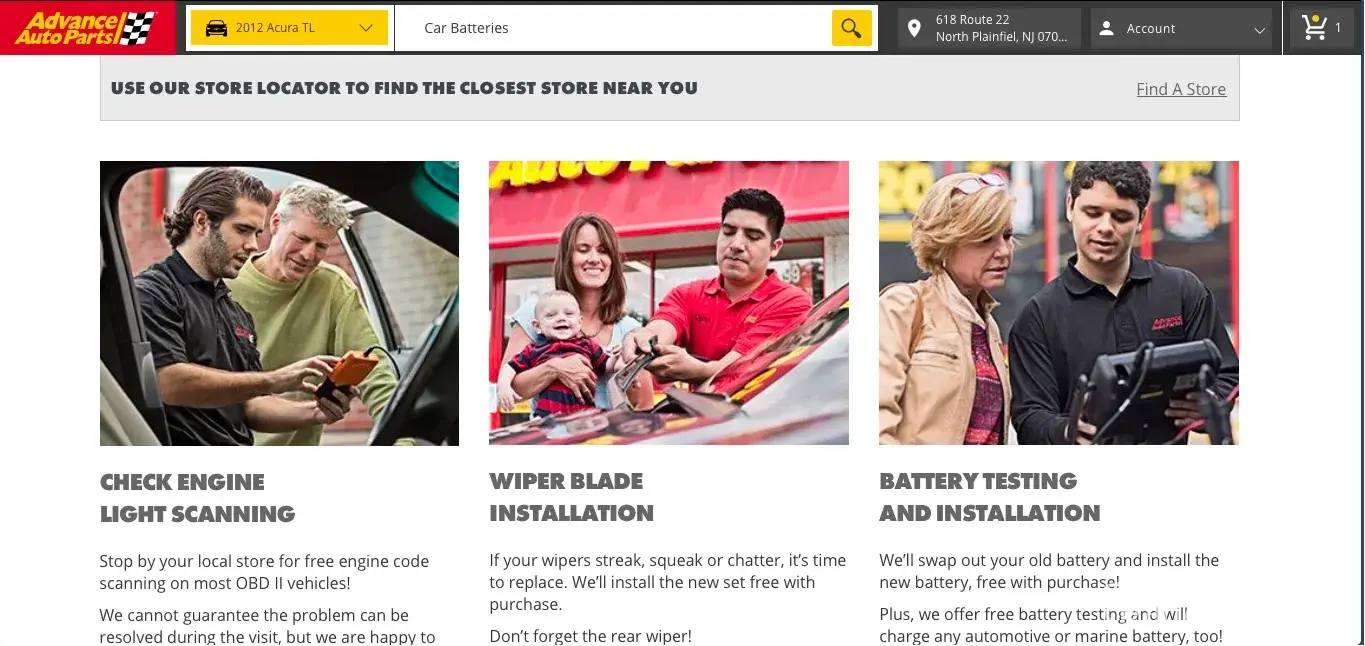Select the Check Engine Light Scanning heading
This screenshot has width=1365, height=646.
pos(198,498)
